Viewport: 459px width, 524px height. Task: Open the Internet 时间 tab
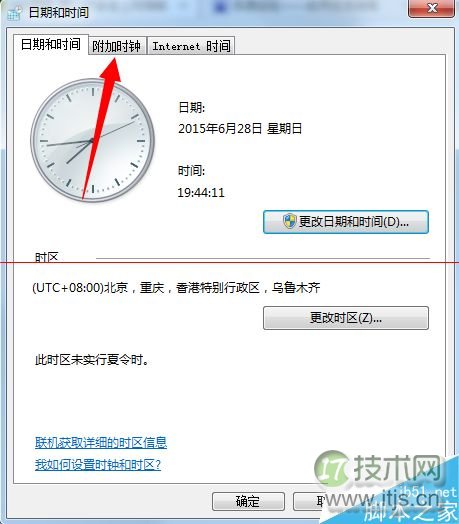[x=191, y=46]
